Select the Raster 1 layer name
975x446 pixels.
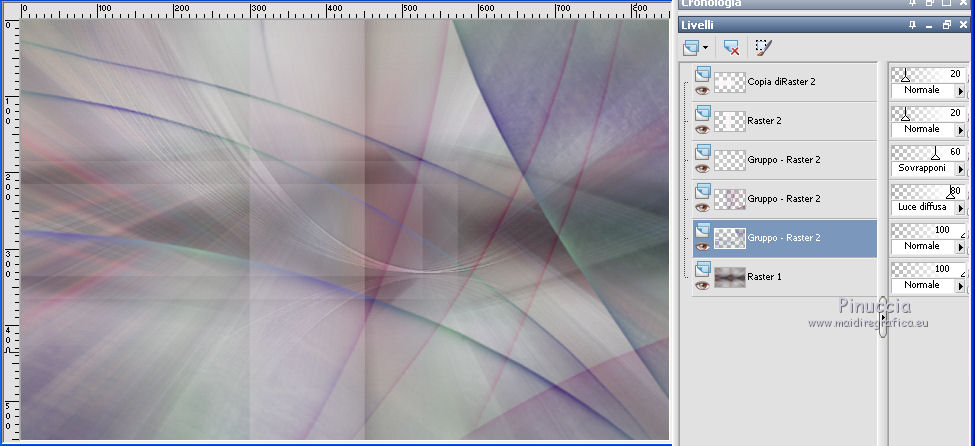(x=764, y=277)
